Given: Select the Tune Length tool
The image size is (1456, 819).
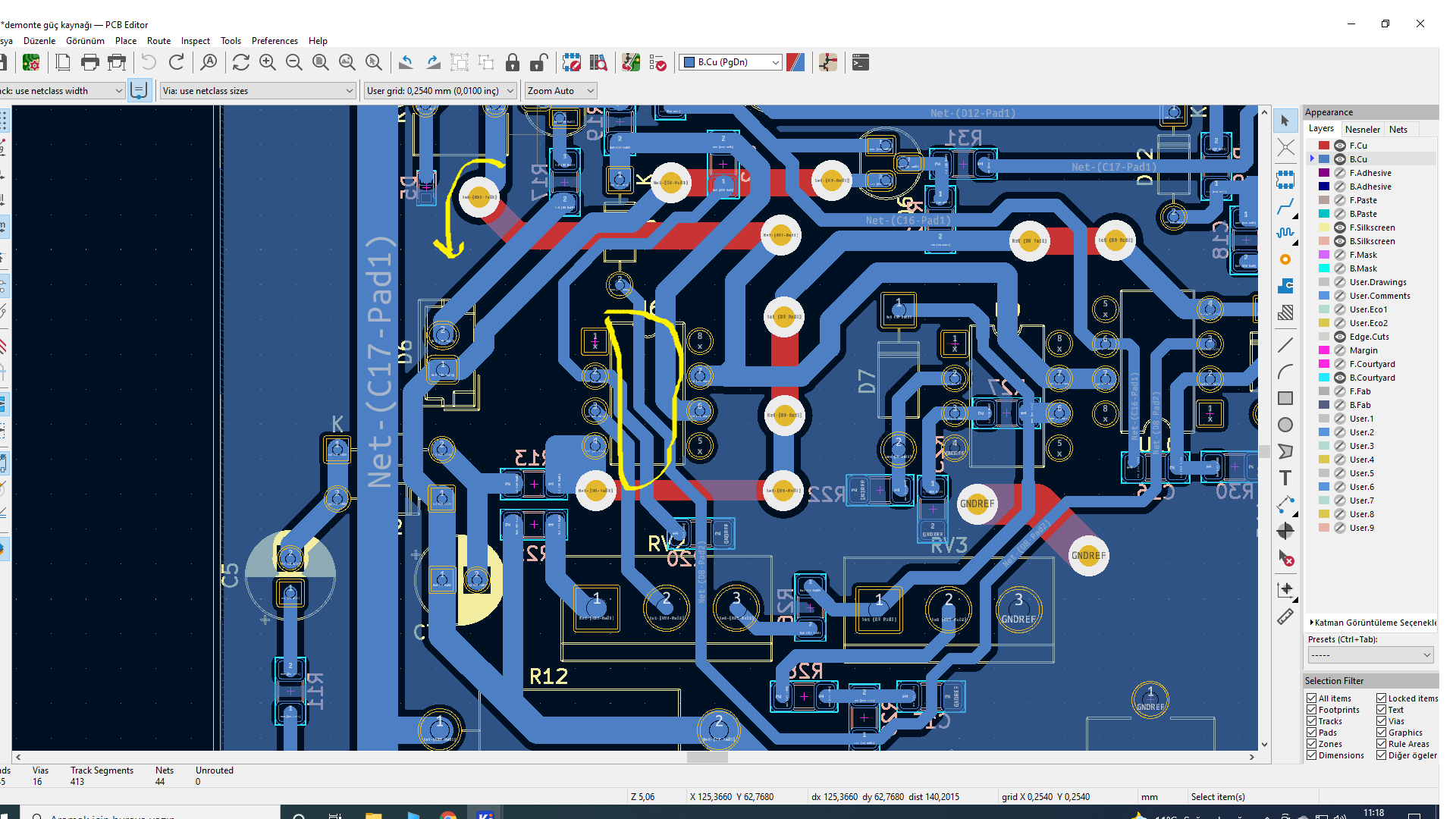Looking at the screenshot, I should coord(1285,233).
